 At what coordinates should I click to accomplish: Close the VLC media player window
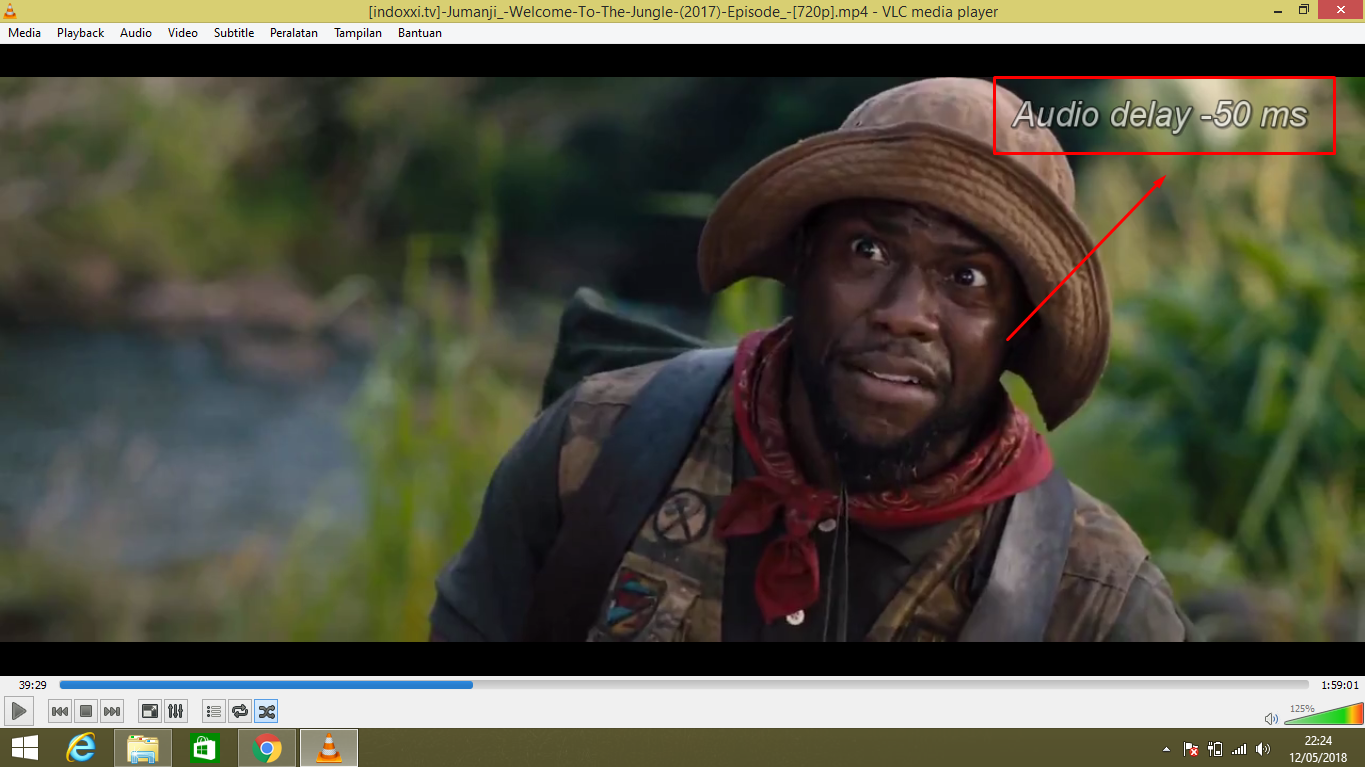coord(1342,10)
